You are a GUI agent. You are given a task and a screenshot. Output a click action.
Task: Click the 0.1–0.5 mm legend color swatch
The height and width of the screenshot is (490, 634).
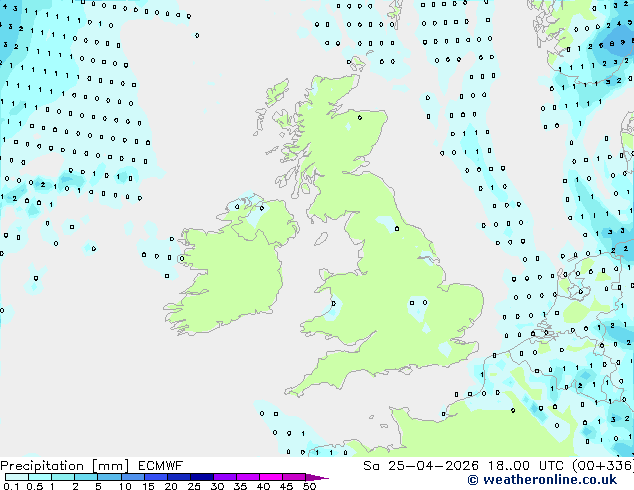pyautogui.click(x=17, y=477)
